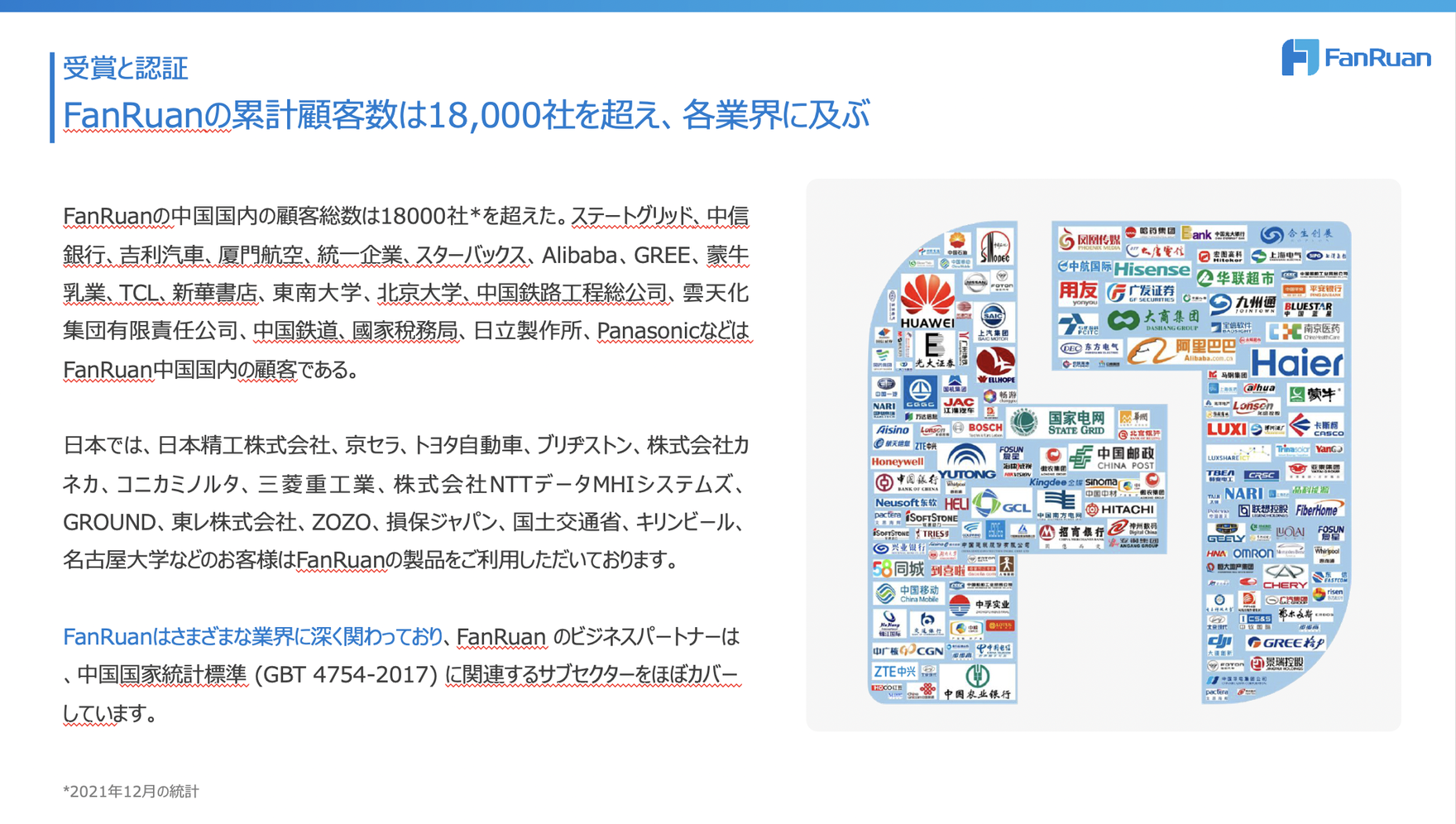The image size is (1456, 824).
Task: Select the OMRON logo
Action: point(1252,553)
